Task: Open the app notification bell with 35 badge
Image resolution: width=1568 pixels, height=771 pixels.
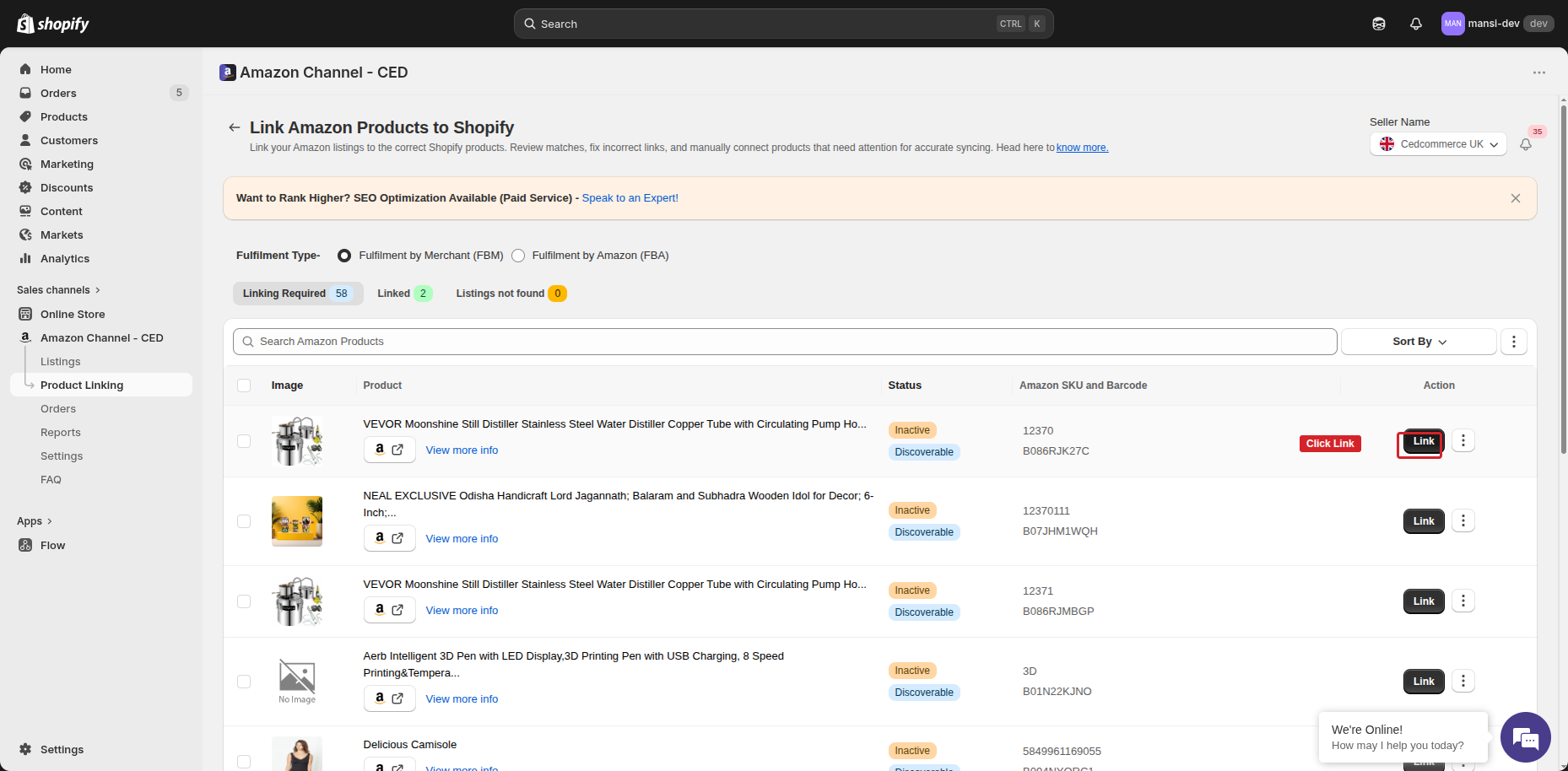Action: (1526, 144)
